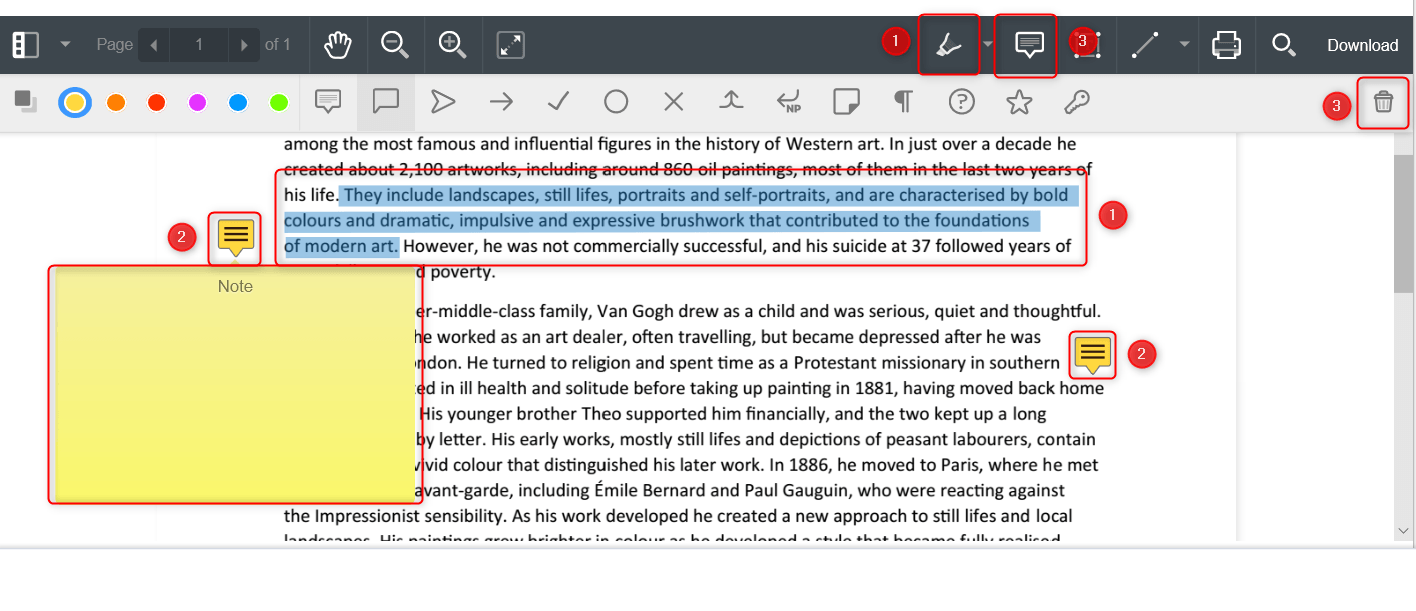This screenshot has width=1416, height=611.
Task: Choose the key note icon style
Action: point(1076,102)
